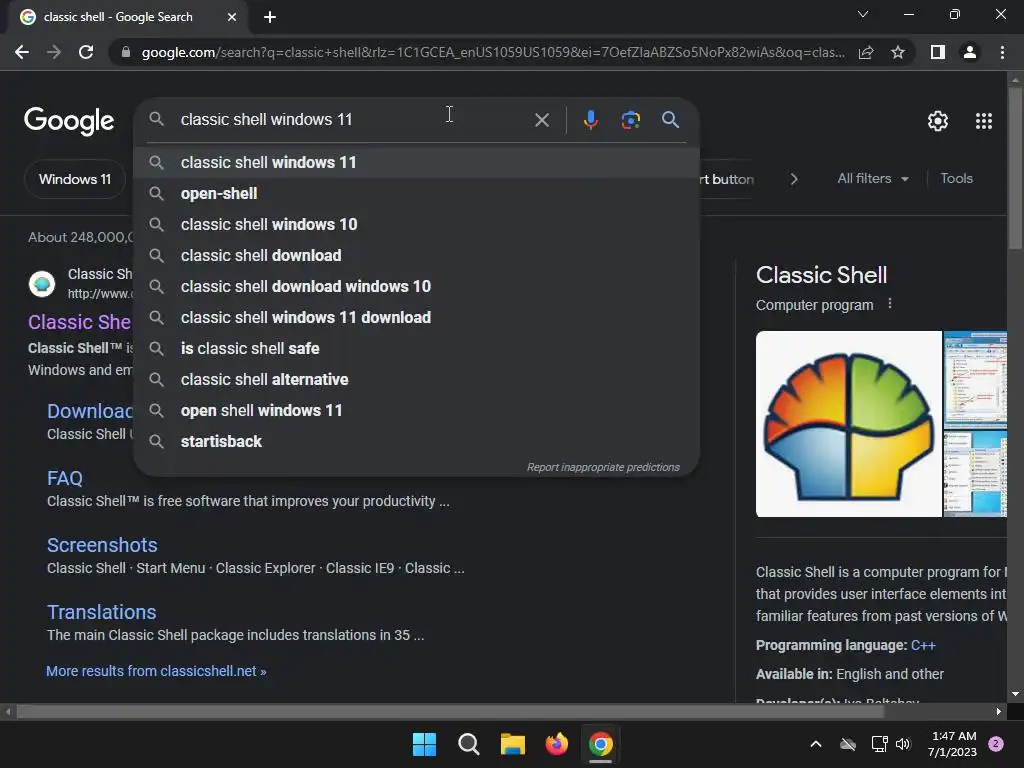Select the Windows 11 filter chip
The height and width of the screenshot is (768, 1024).
click(x=74, y=179)
